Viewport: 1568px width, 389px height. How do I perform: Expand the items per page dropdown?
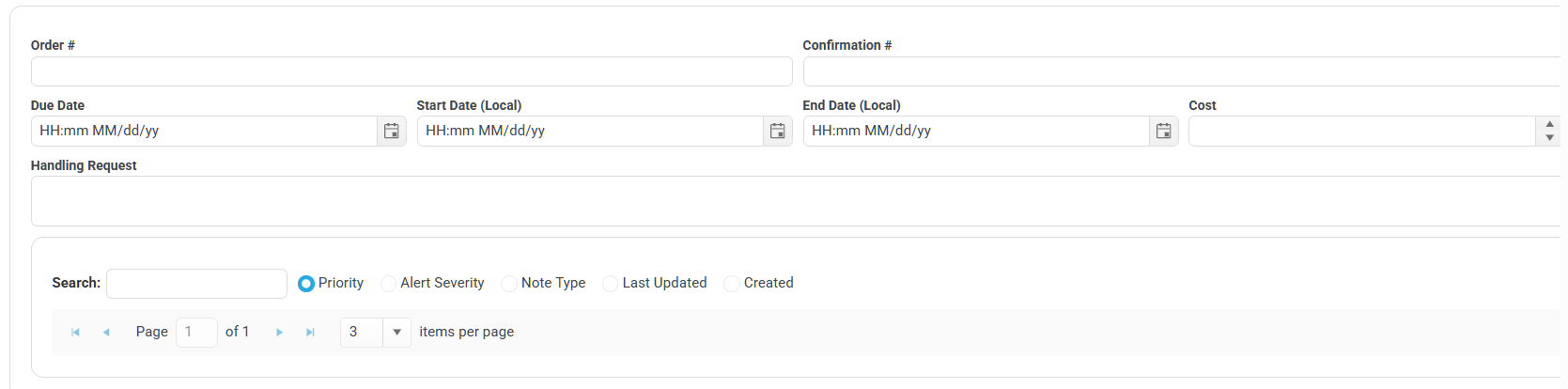[x=396, y=333]
